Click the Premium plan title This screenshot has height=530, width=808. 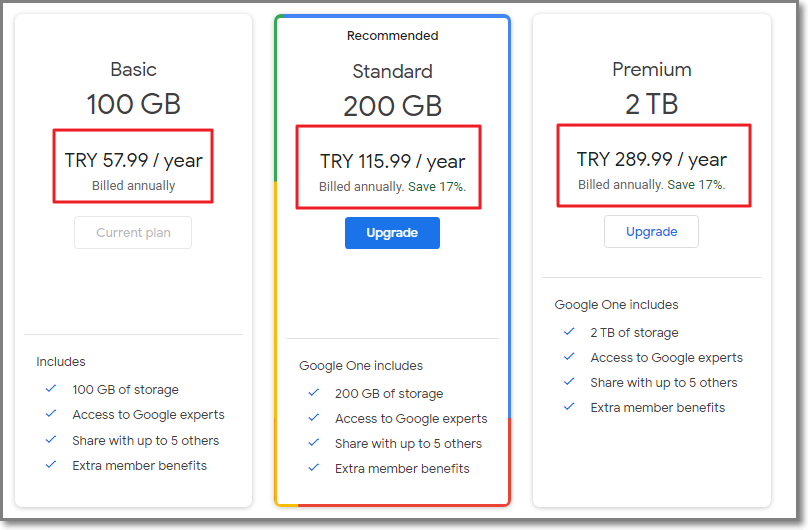click(651, 70)
